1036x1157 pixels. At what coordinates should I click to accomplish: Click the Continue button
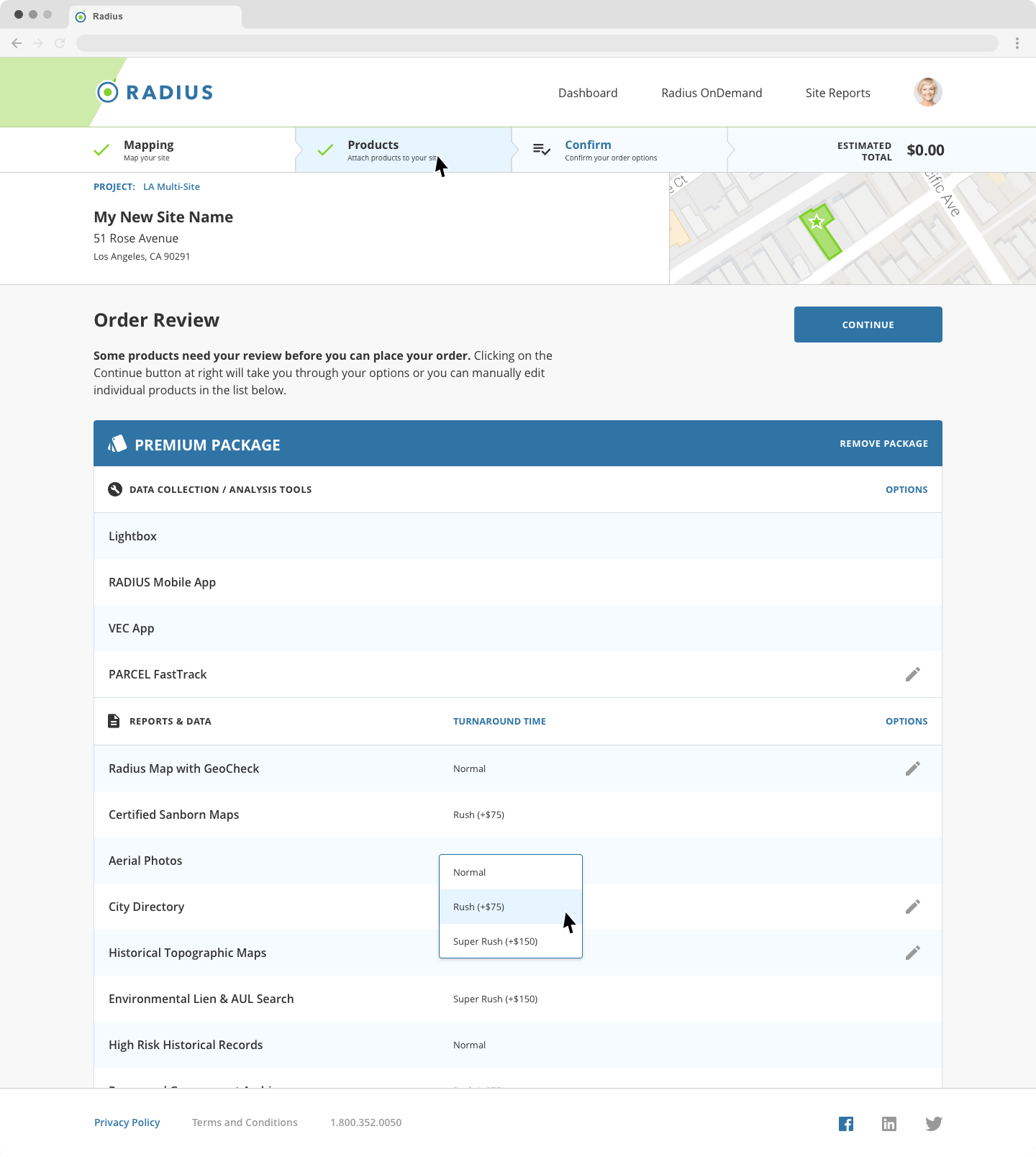pyautogui.click(x=868, y=325)
